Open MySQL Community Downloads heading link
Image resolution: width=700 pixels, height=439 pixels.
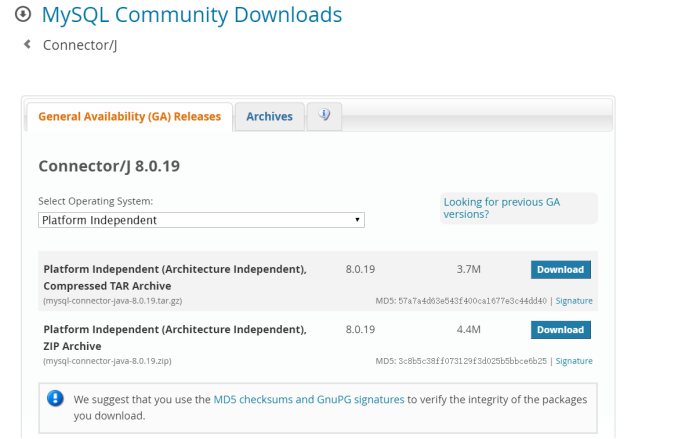point(192,15)
